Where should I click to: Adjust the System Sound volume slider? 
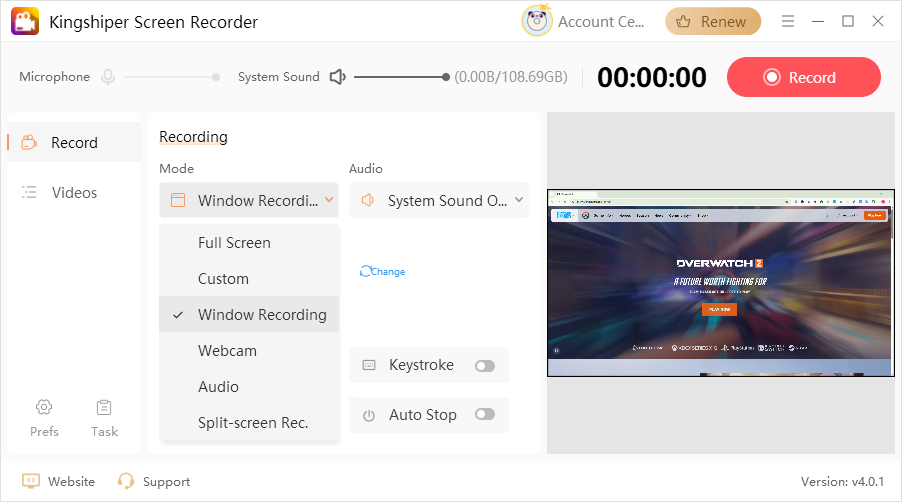pos(401,77)
